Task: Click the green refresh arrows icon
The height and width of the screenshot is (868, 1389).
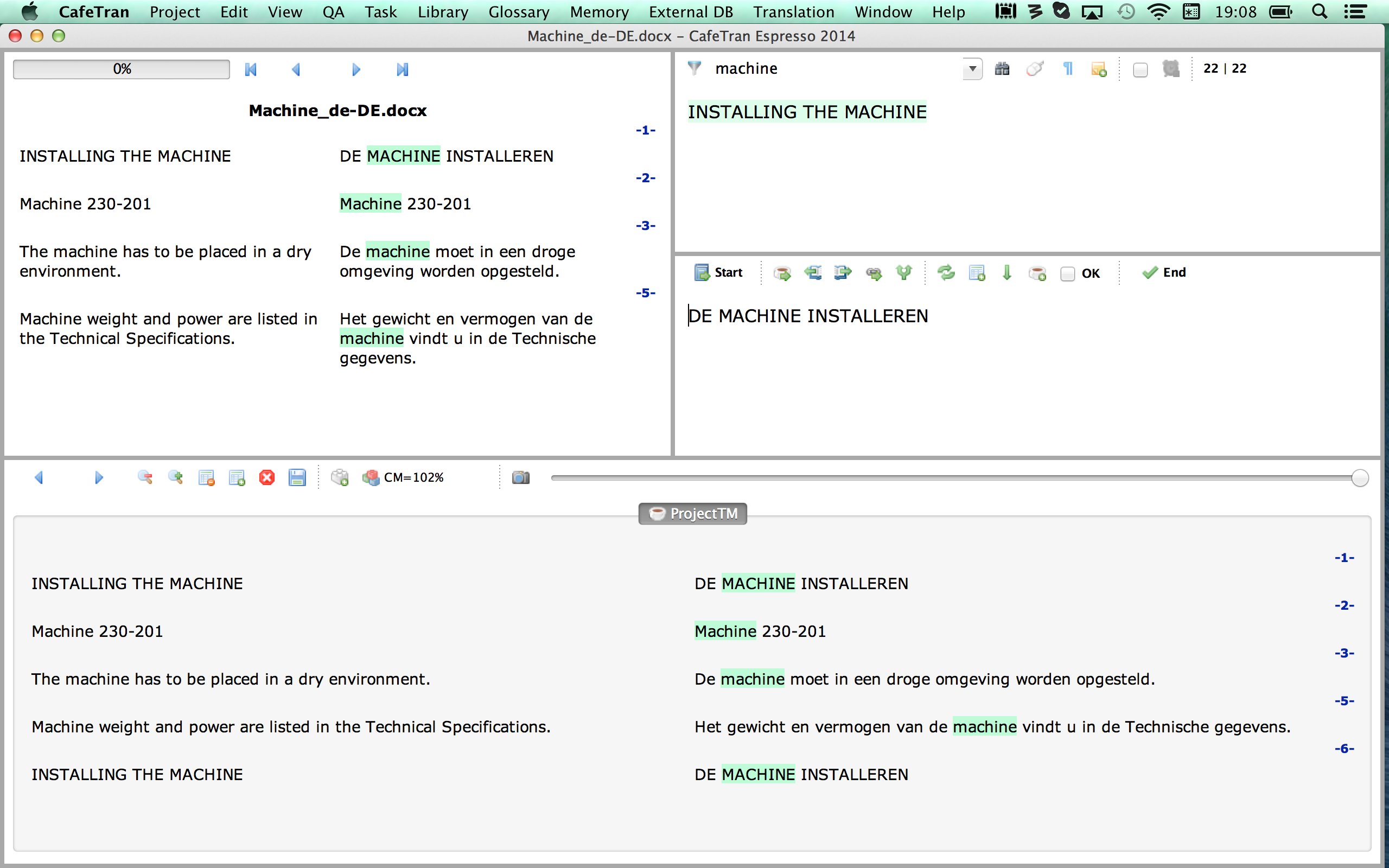Action: 946,273
